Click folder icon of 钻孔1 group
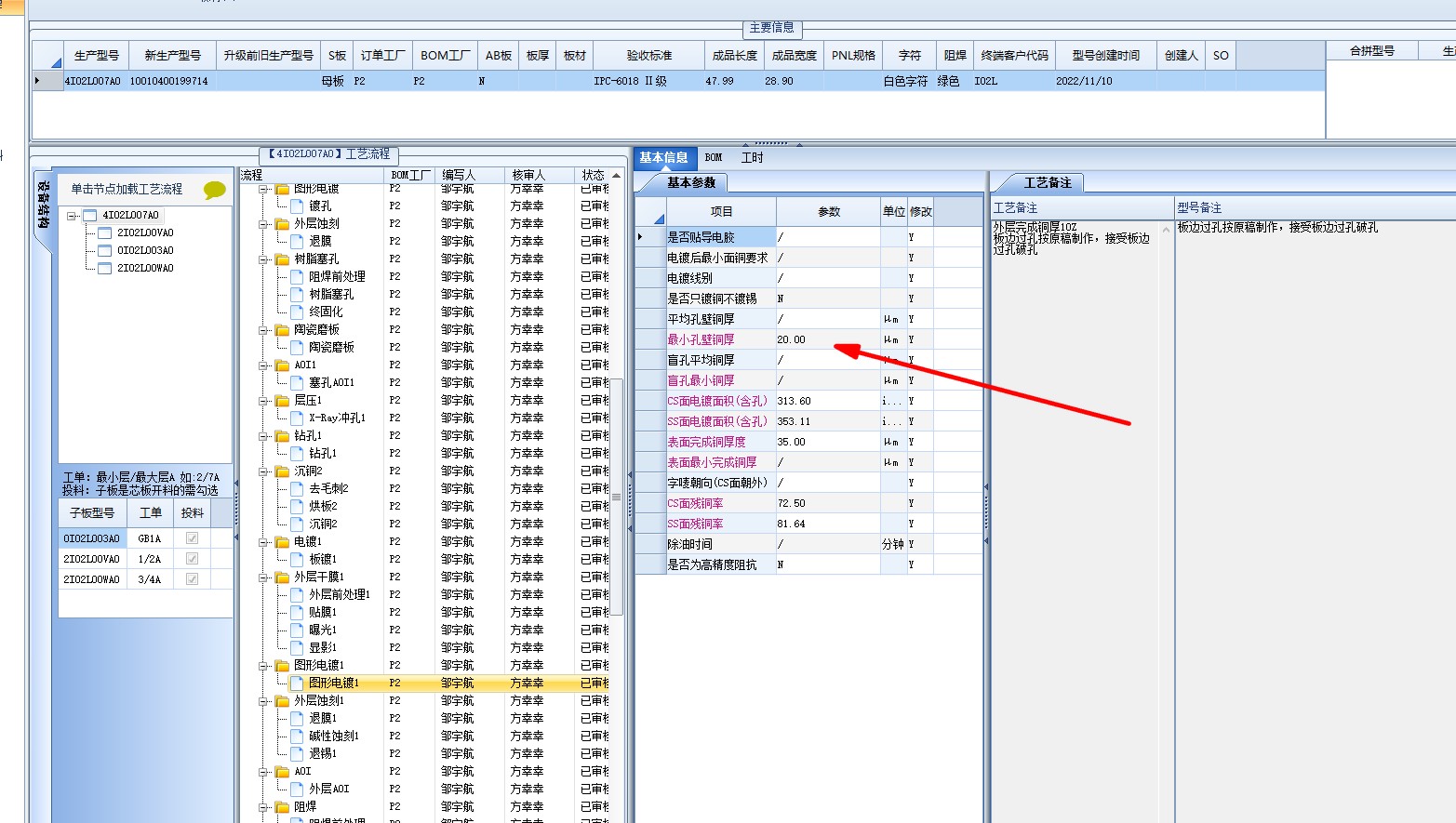The height and width of the screenshot is (823, 1456). tap(283, 436)
